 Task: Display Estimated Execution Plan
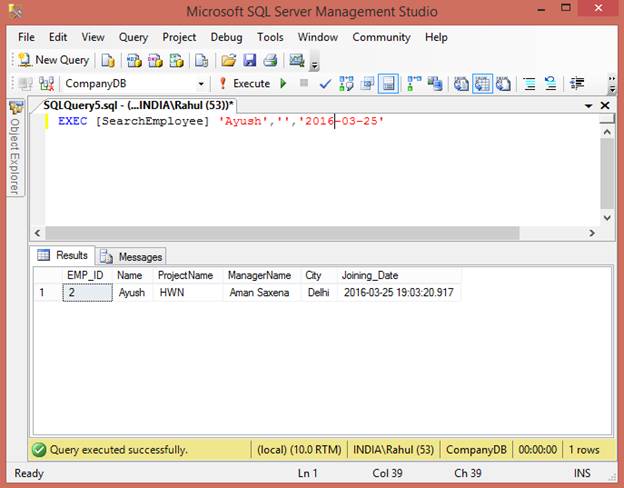[346, 84]
